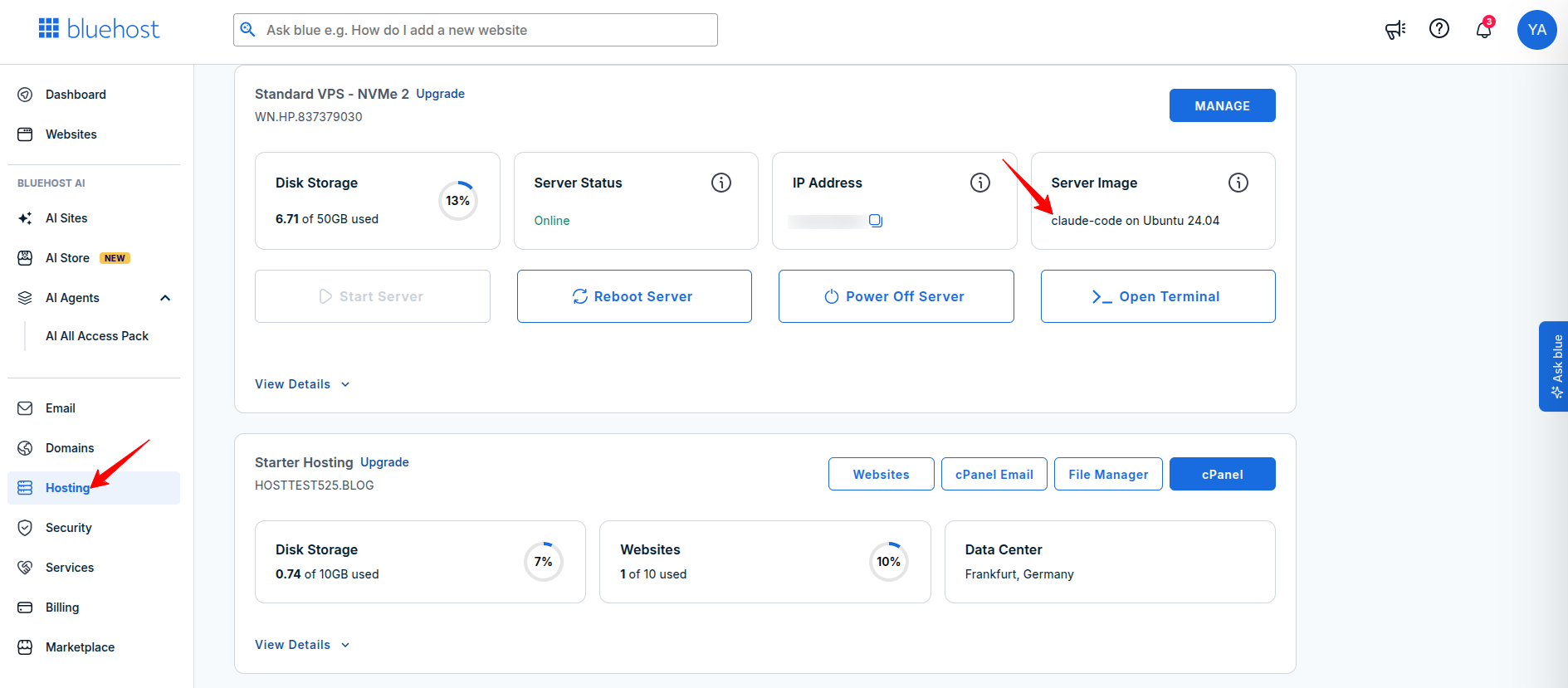
Task: Open the Ask blue side tab
Action: (x=1554, y=366)
